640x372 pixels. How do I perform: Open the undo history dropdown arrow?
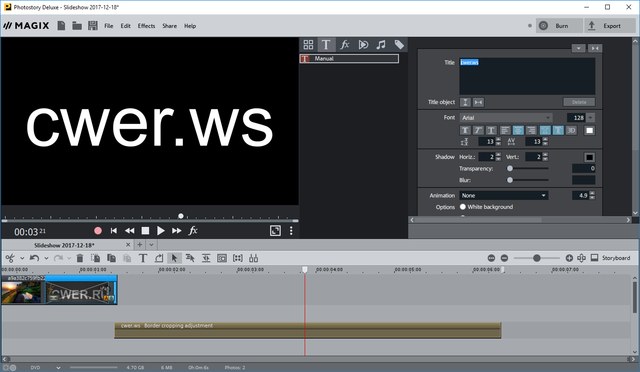click(46, 258)
